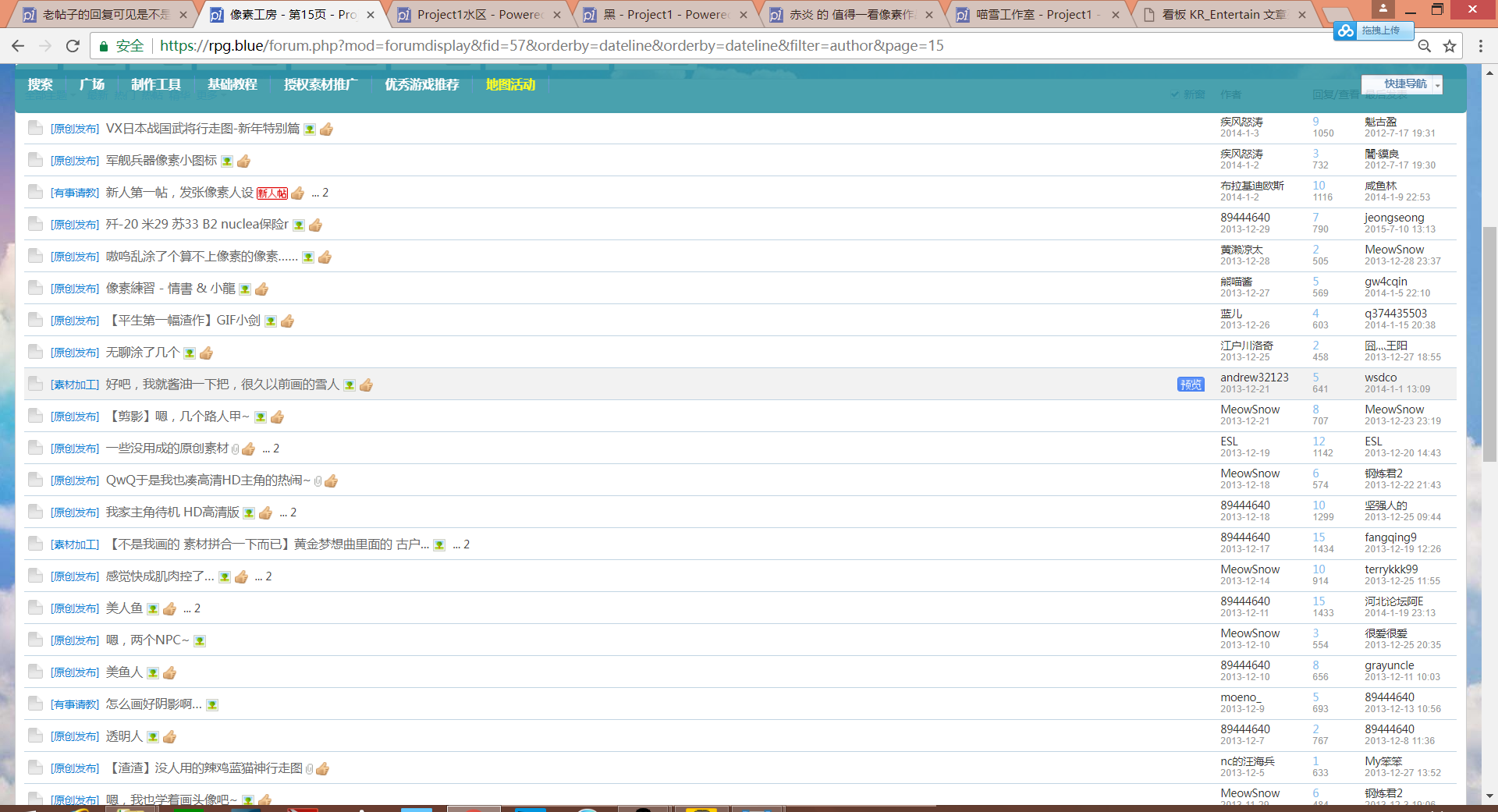The height and width of the screenshot is (812, 1498).
Task: Click the magnifier zoom icon in address bar
Action: (1425, 46)
